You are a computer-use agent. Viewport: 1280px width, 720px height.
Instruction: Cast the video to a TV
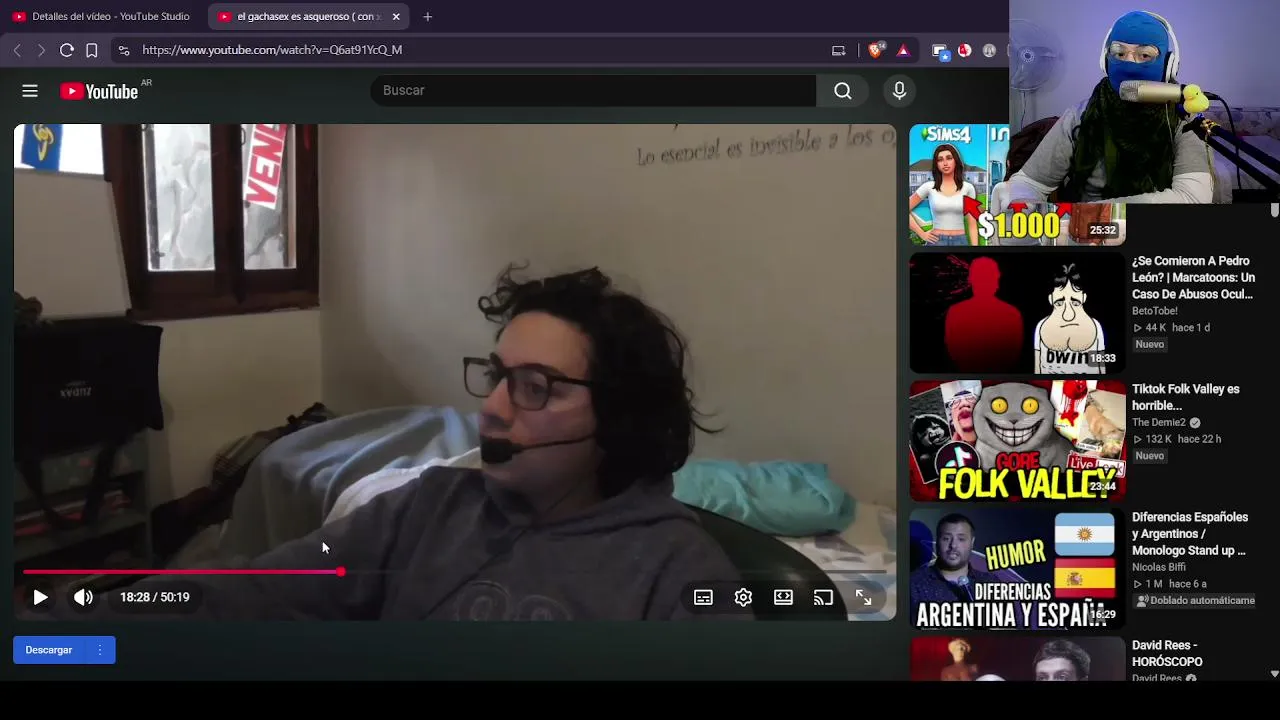click(x=823, y=597)
